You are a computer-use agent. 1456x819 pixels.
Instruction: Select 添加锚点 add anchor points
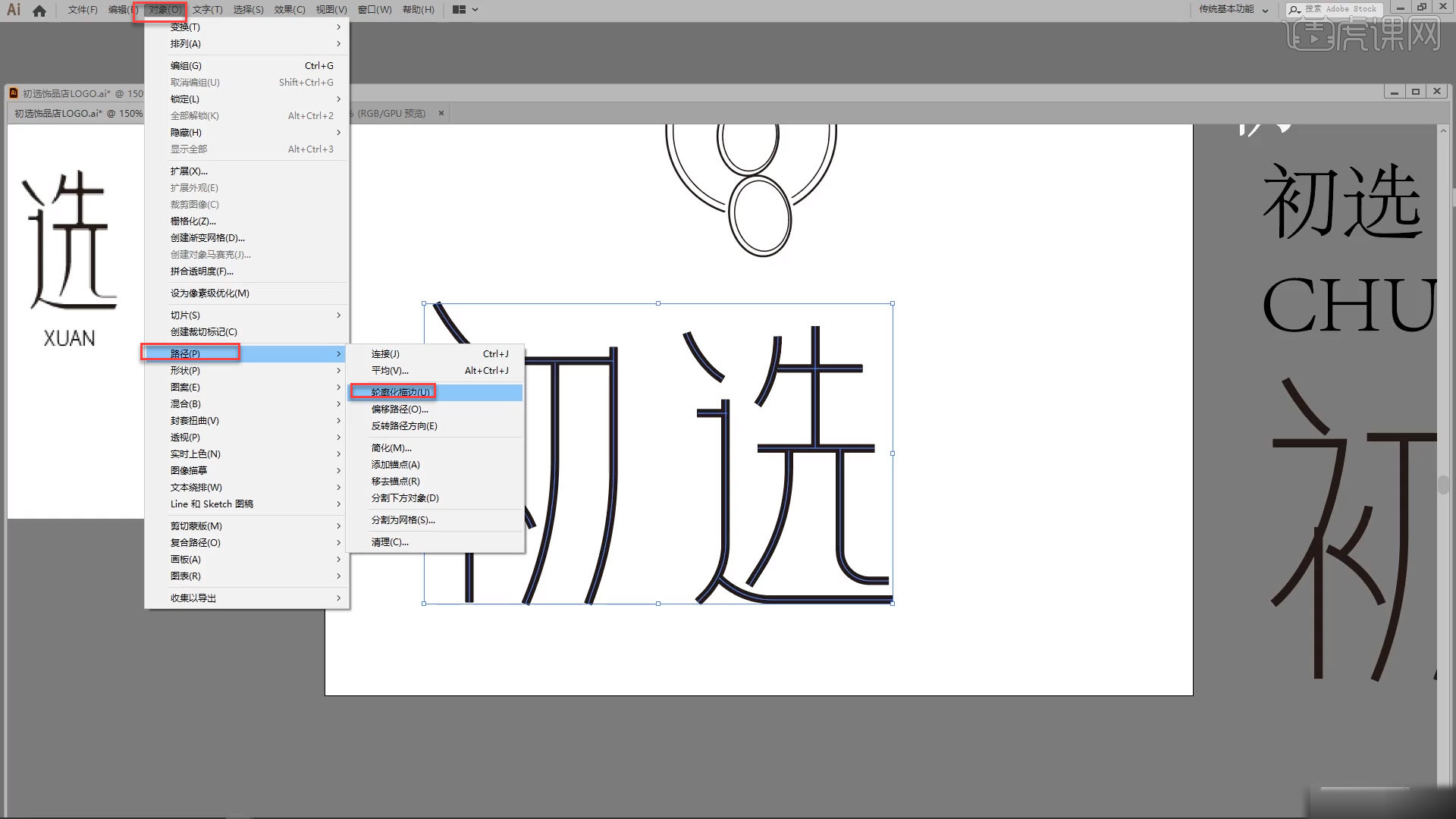click(396, 464)
